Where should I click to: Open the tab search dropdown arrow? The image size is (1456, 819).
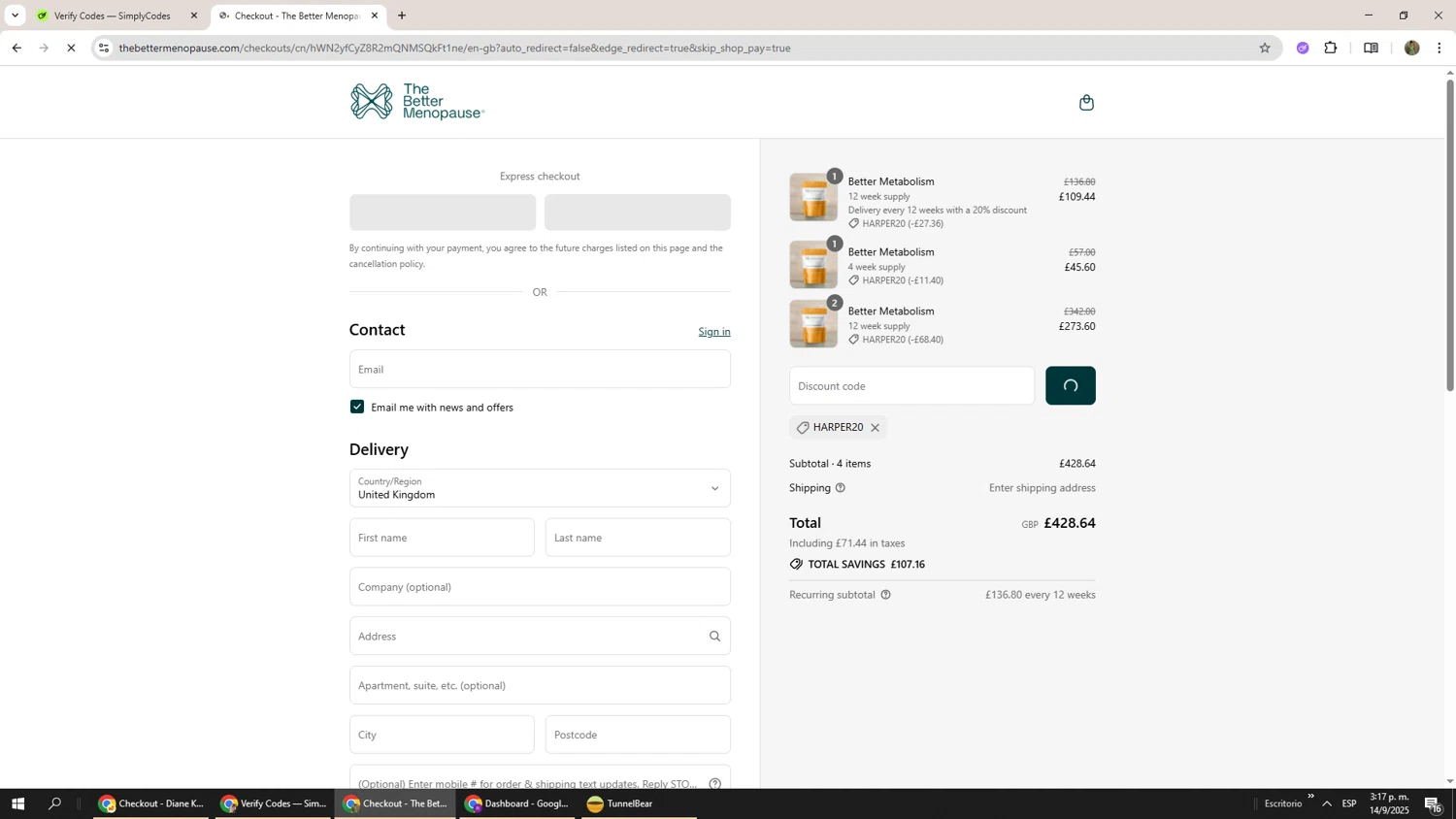tap(15, 16)
